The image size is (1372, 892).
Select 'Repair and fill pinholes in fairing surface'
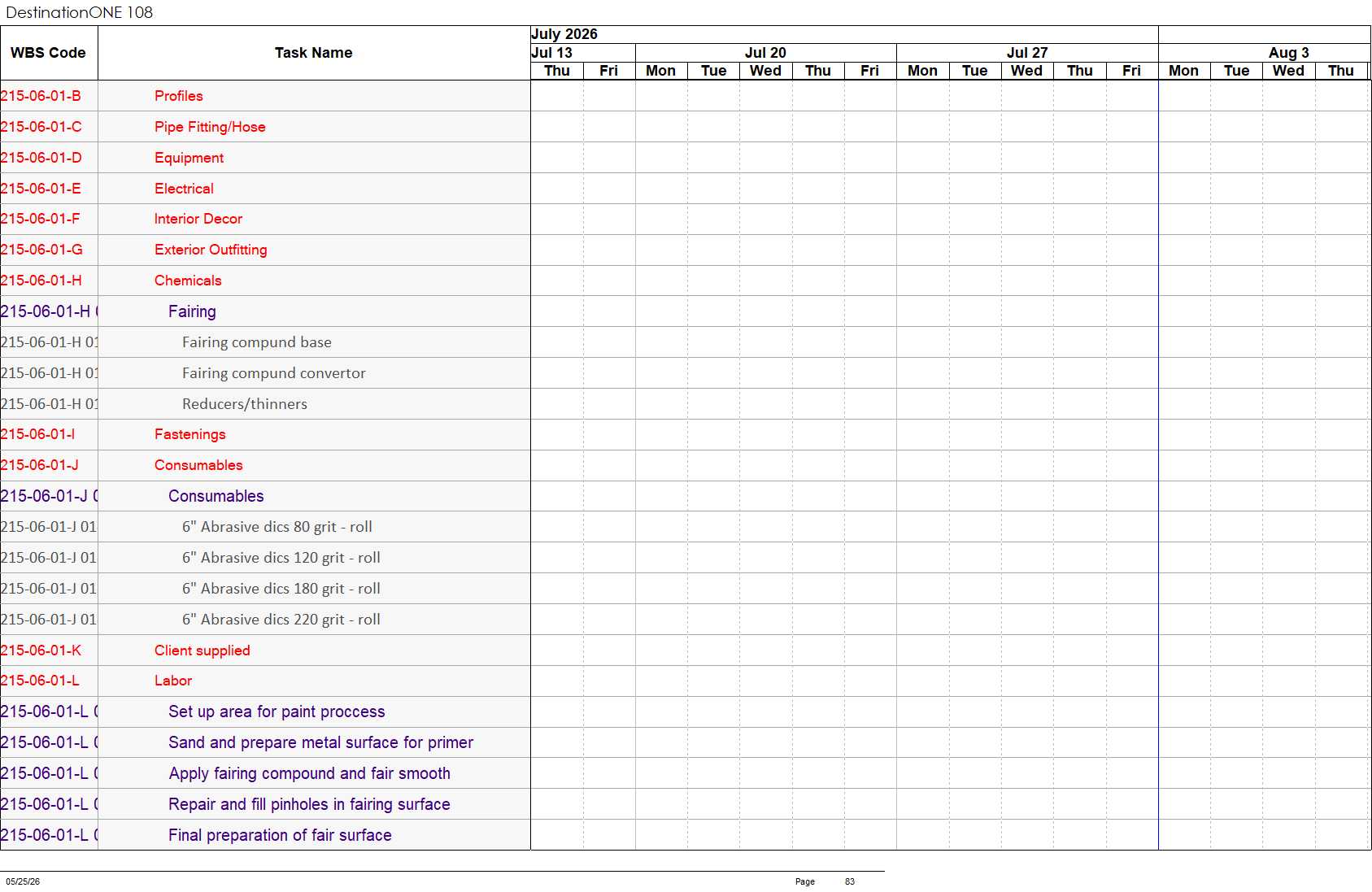(309, 804)
